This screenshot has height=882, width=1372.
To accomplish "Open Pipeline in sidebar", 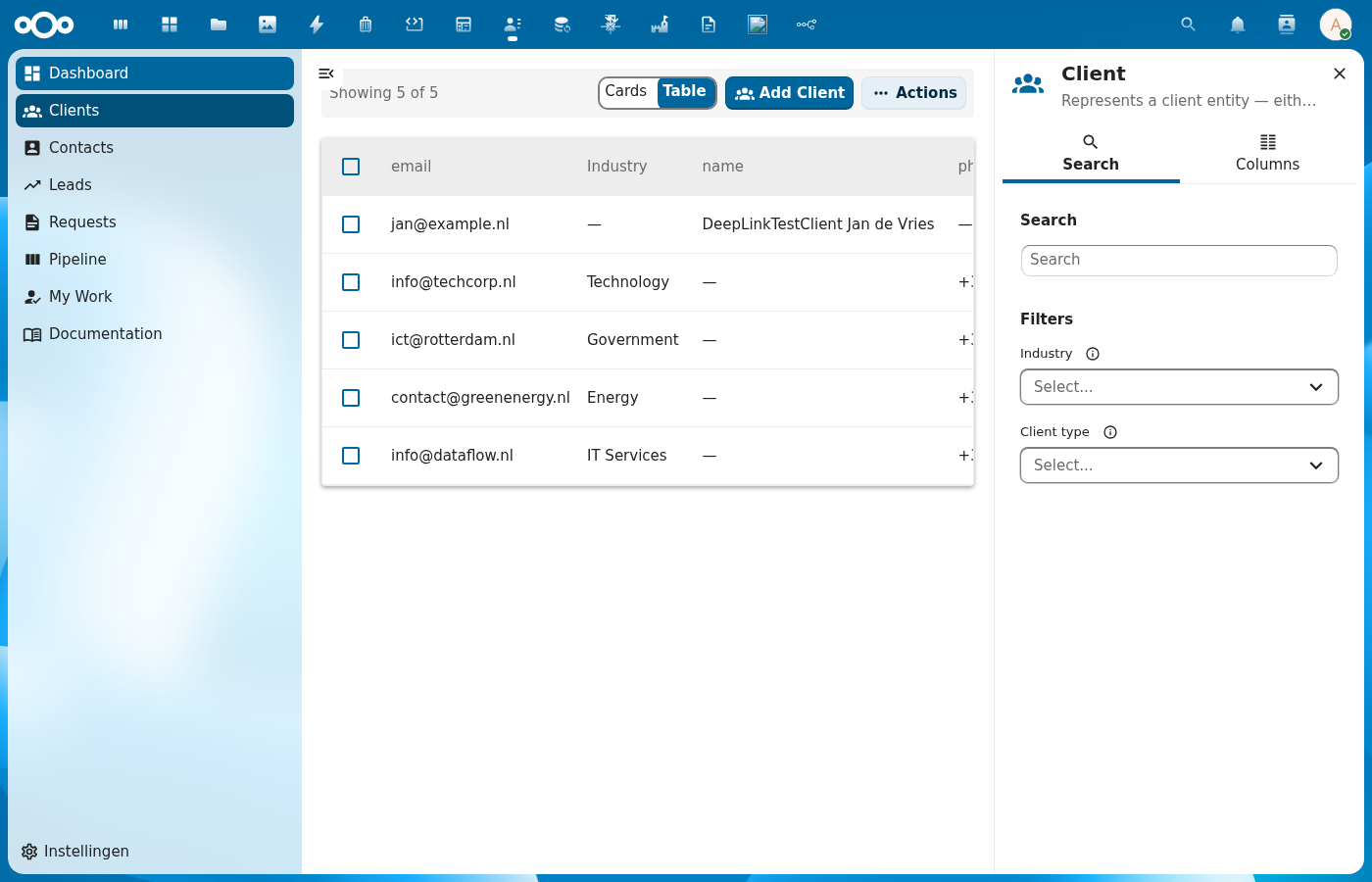I will coord(155,260).
